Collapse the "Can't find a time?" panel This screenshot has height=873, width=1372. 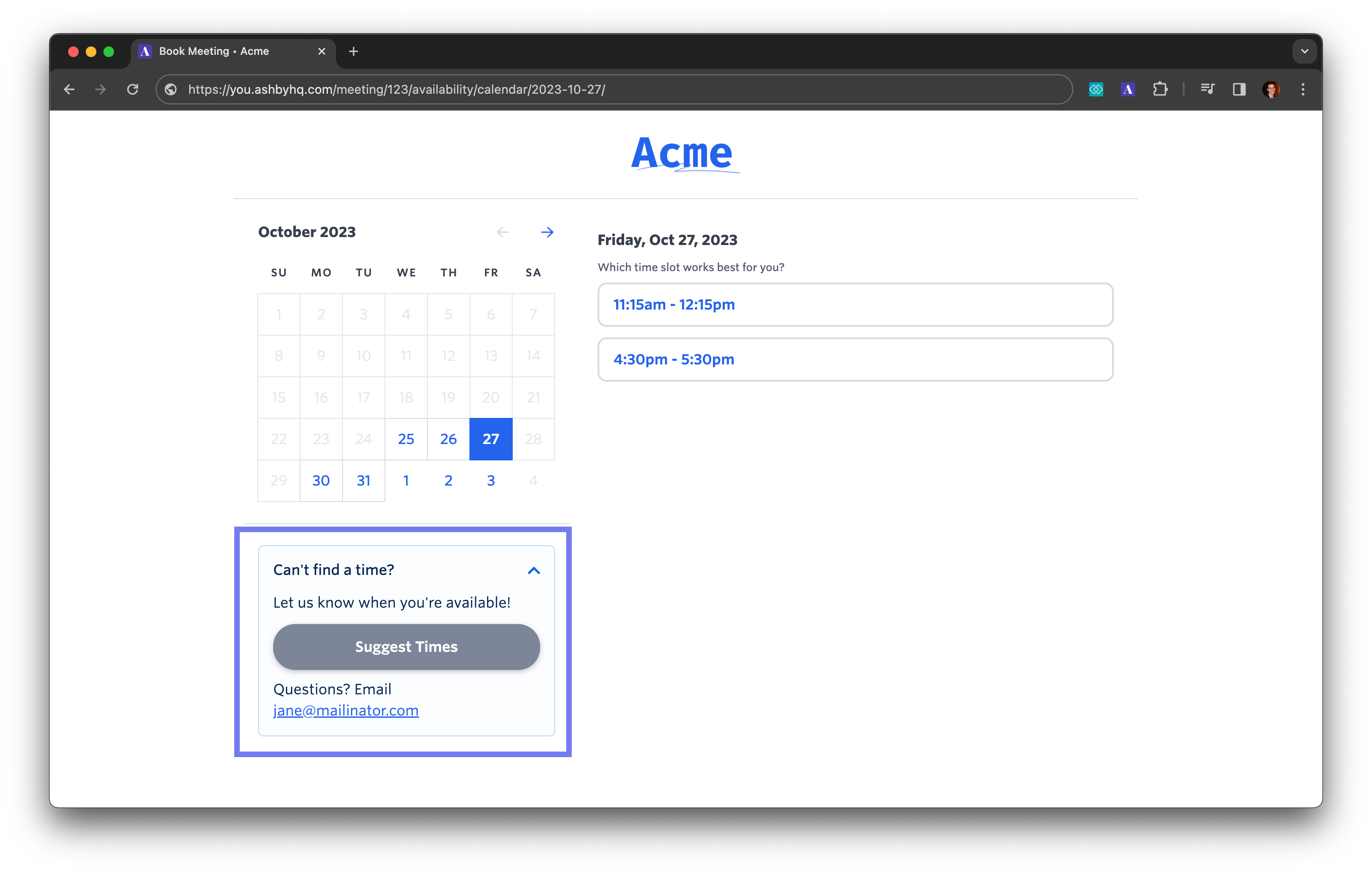coord(534,570)
